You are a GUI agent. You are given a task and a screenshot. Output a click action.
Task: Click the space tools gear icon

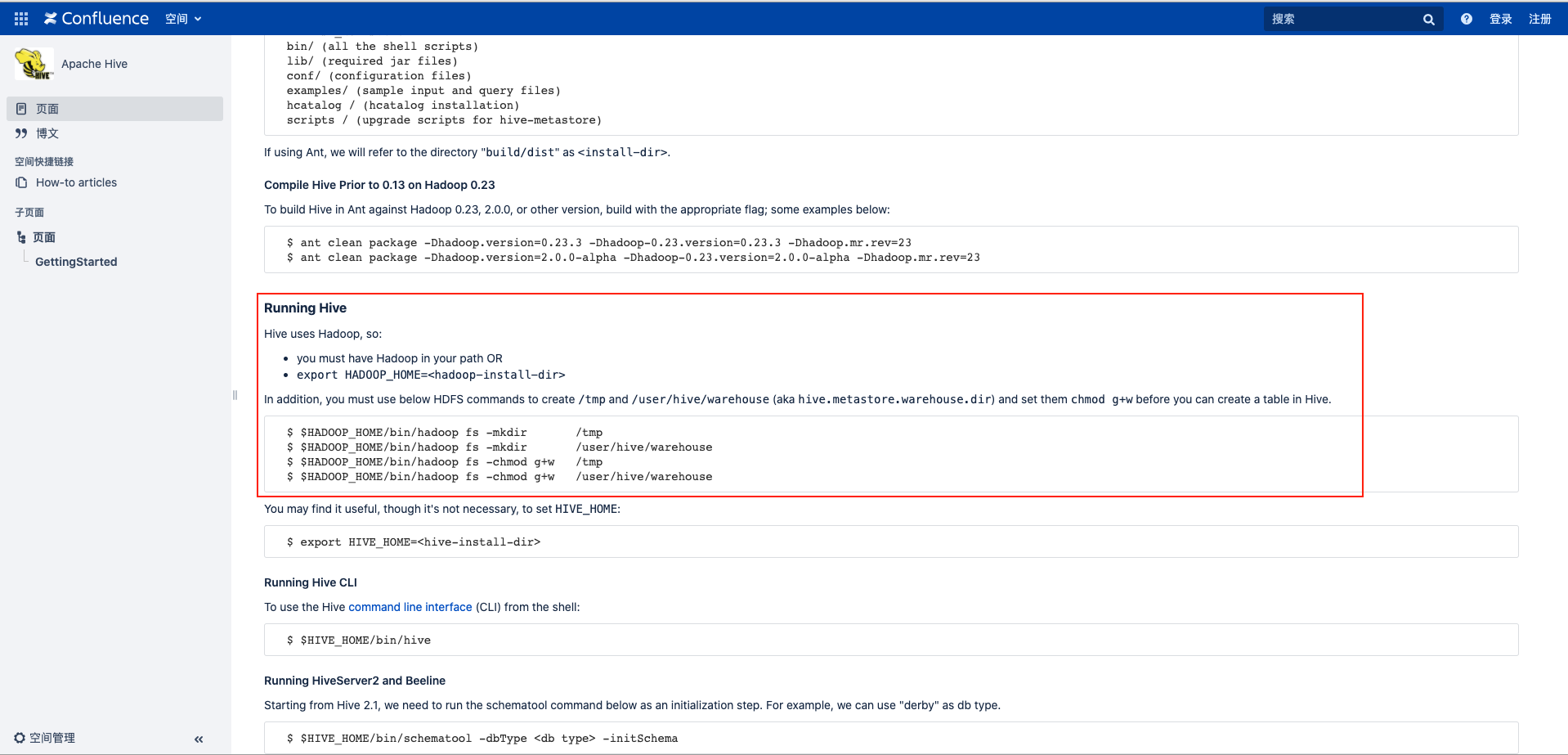click(x=20, y=738)
